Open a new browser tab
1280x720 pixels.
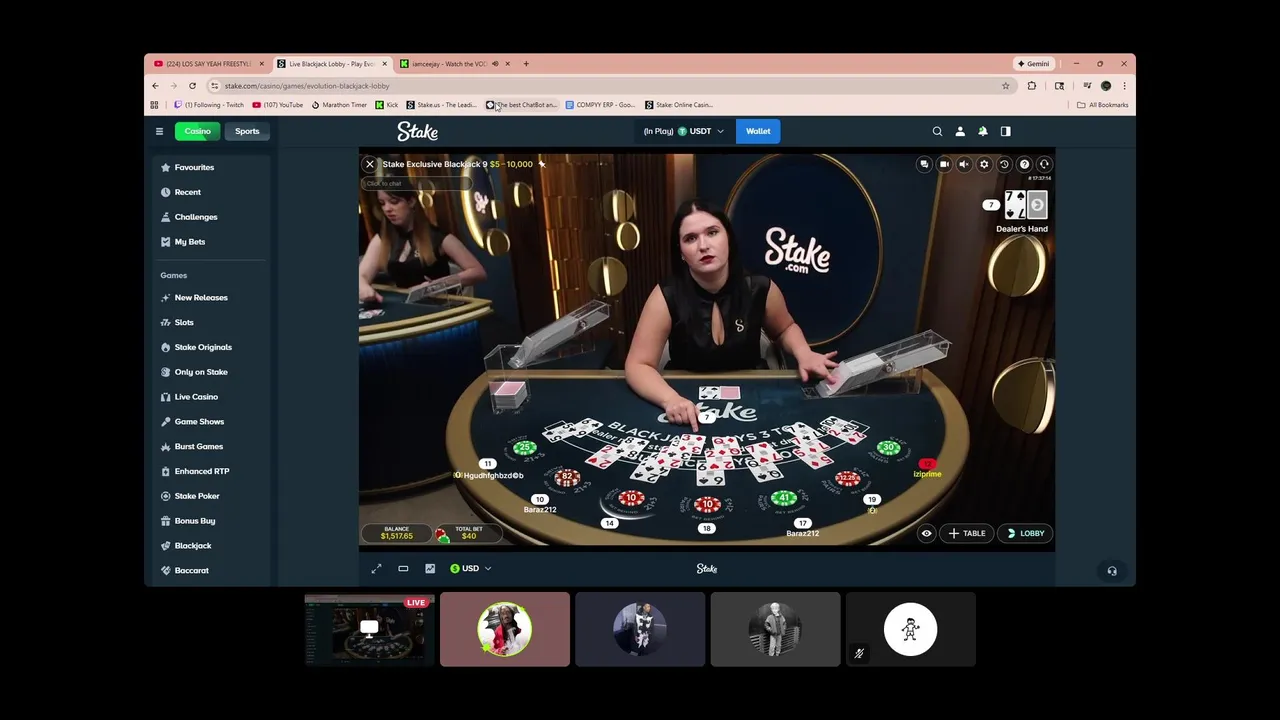tap(527, 64)
